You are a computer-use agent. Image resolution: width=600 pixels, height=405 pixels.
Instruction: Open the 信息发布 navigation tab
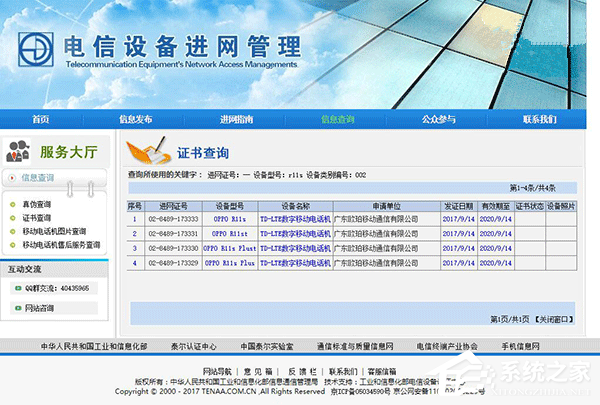click(x=135, y=119)
